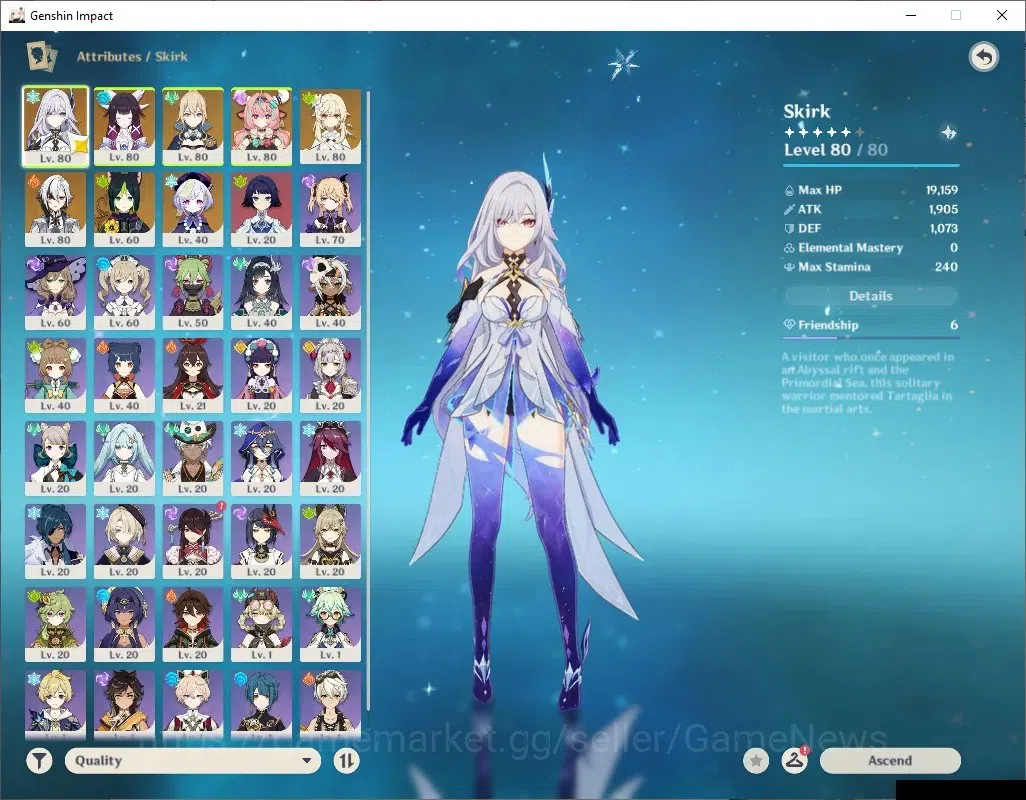The height and width of the screenshot is (800, 1026).
Task: Click the return arrow icon at top right
Action: pyautogui.click(x=983, y=58)
